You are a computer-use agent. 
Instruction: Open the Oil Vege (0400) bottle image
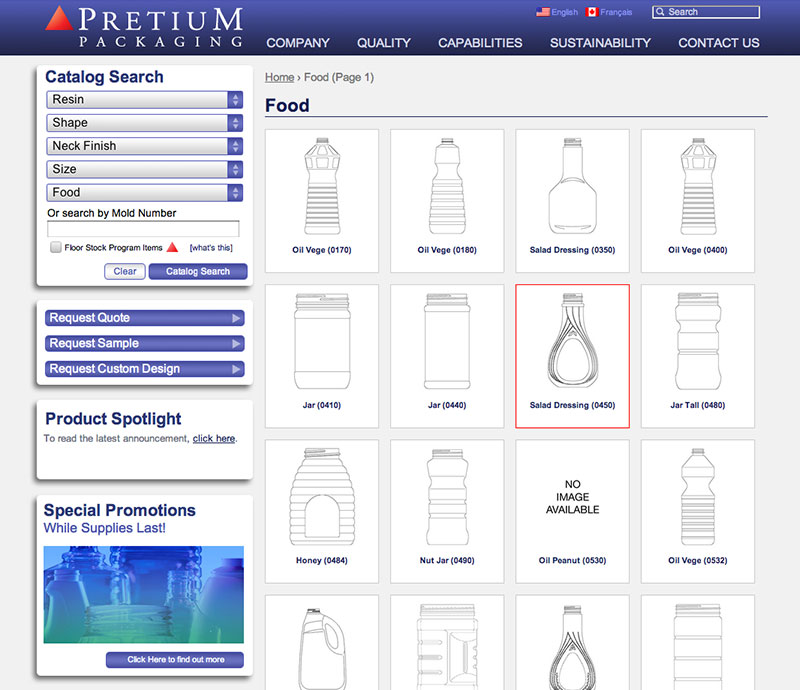coord(698,186)
